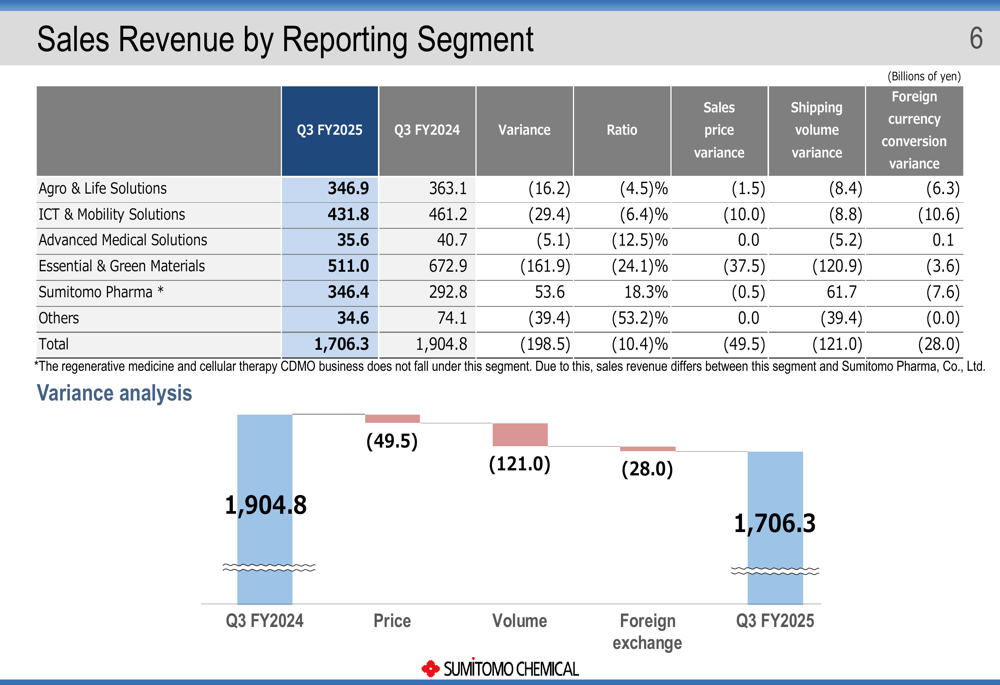Select the Variance analysis heading
This screenshot has height=685, width=1000.
[x=114, y=393]
